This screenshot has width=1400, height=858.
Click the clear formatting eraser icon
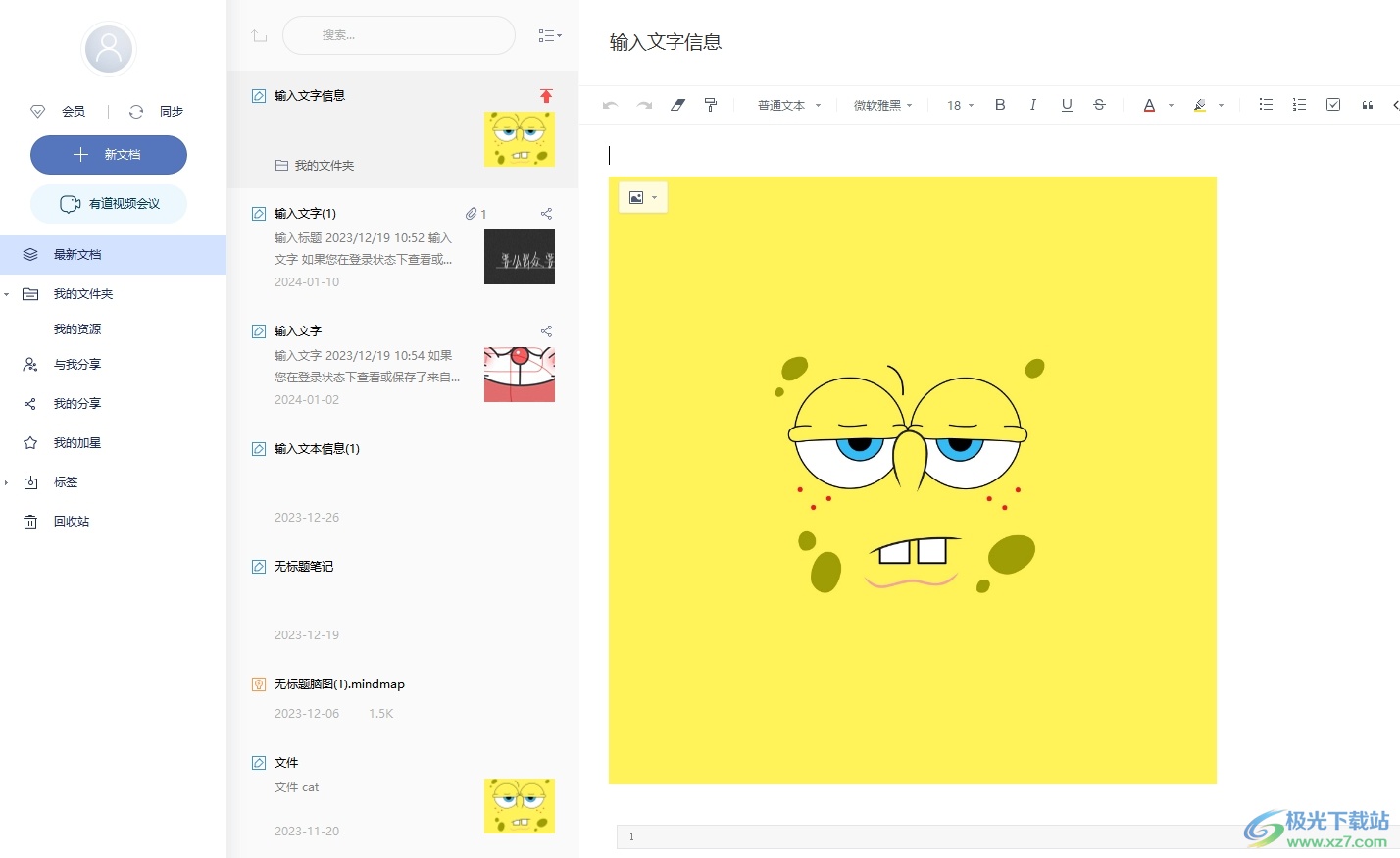tap(677, 105)
